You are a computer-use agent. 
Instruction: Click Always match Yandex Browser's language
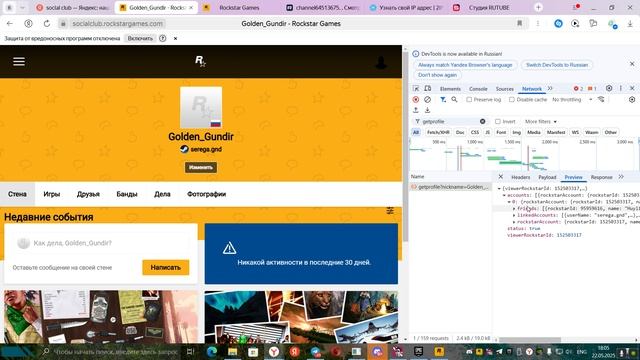pos(465,65)
